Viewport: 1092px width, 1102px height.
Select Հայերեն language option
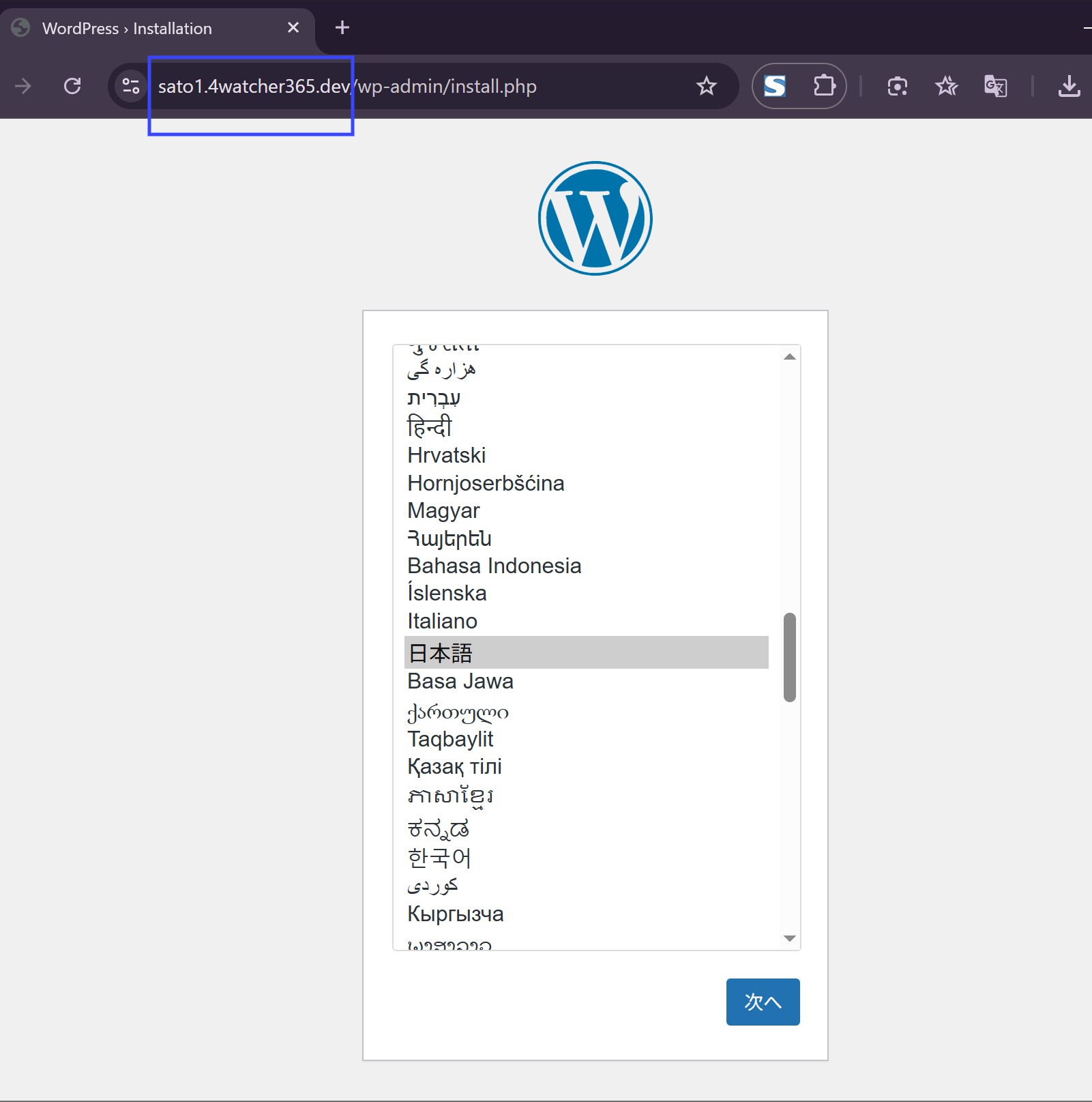pos(587,538)
